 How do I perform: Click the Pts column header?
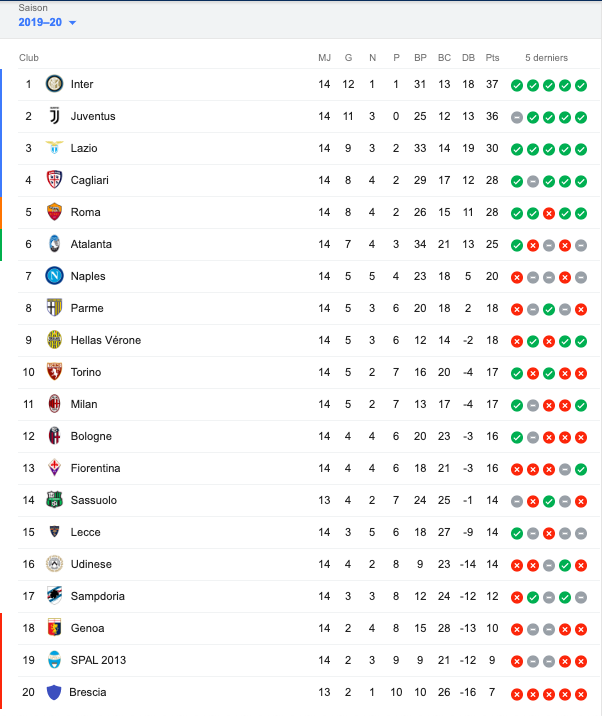tap(492, 58)
